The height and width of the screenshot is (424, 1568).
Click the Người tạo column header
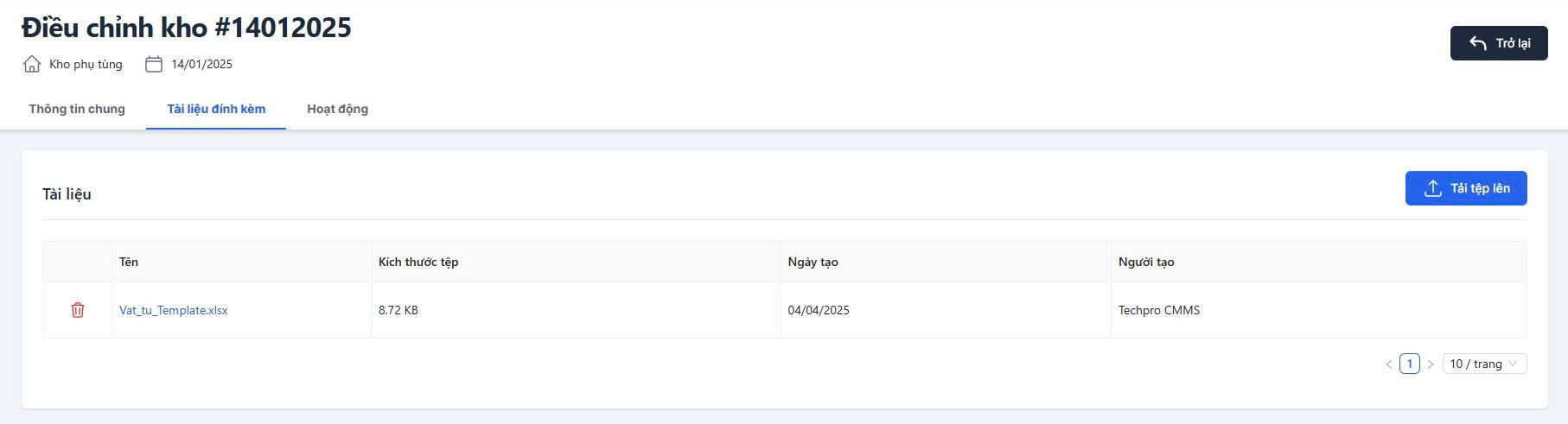(1146, 262)
